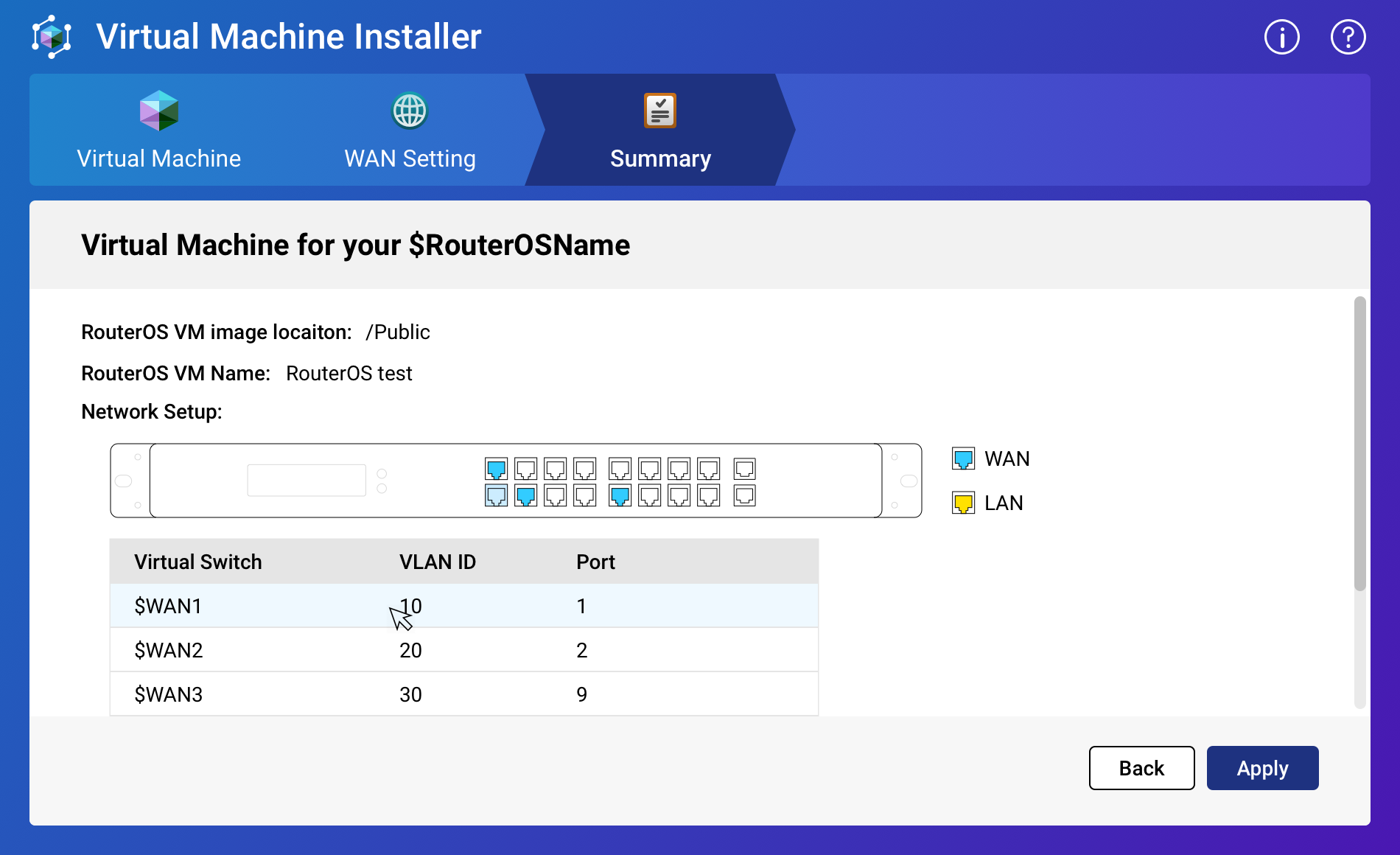Click the Virtual Switch column header
The image size is (1400, 855).
[x=198, y=562]
